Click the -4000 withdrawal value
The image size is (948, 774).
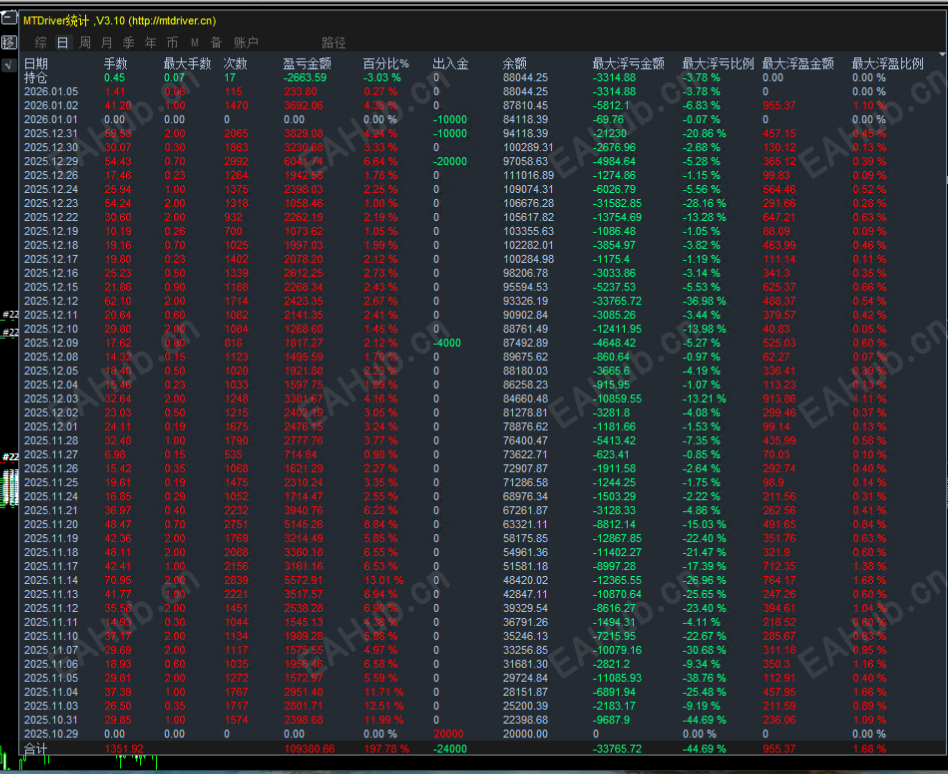coord(447,343)
